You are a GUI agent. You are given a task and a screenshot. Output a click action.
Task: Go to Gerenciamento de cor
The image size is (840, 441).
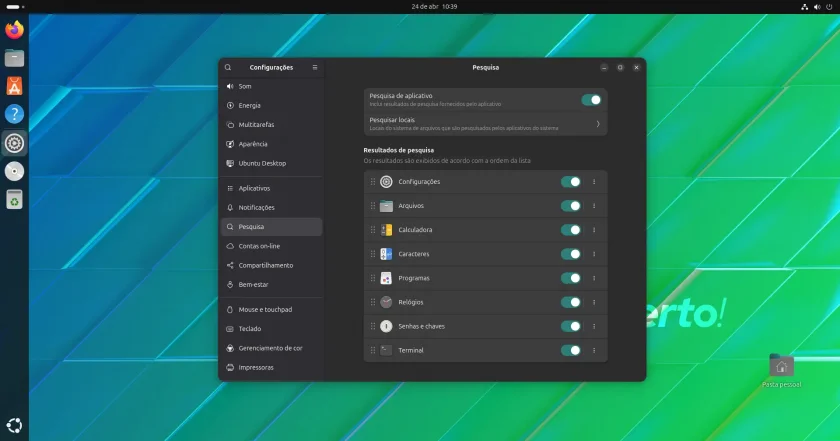pos(272,348)
